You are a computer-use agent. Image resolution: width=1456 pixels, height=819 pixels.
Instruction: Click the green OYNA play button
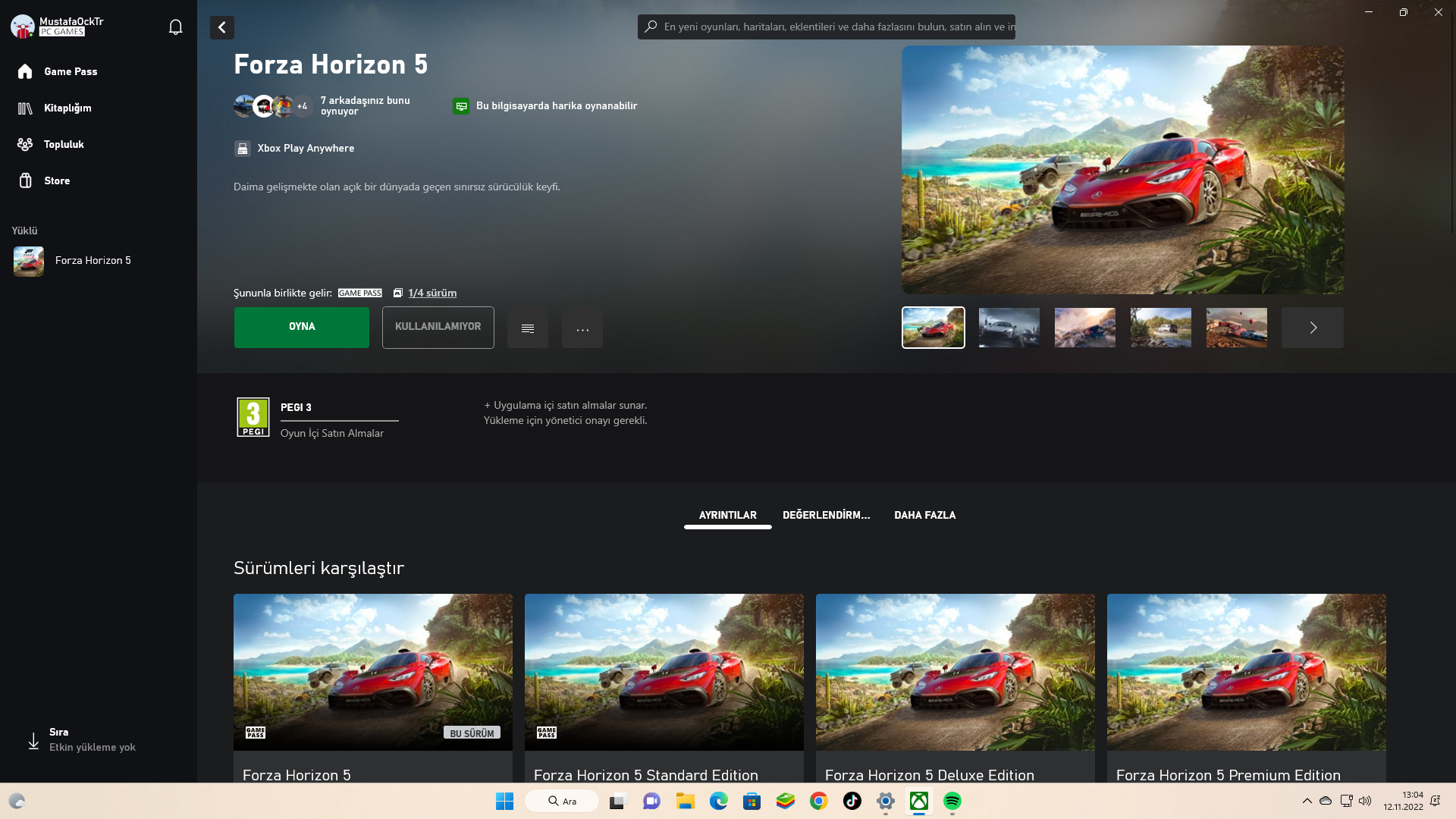302,328
